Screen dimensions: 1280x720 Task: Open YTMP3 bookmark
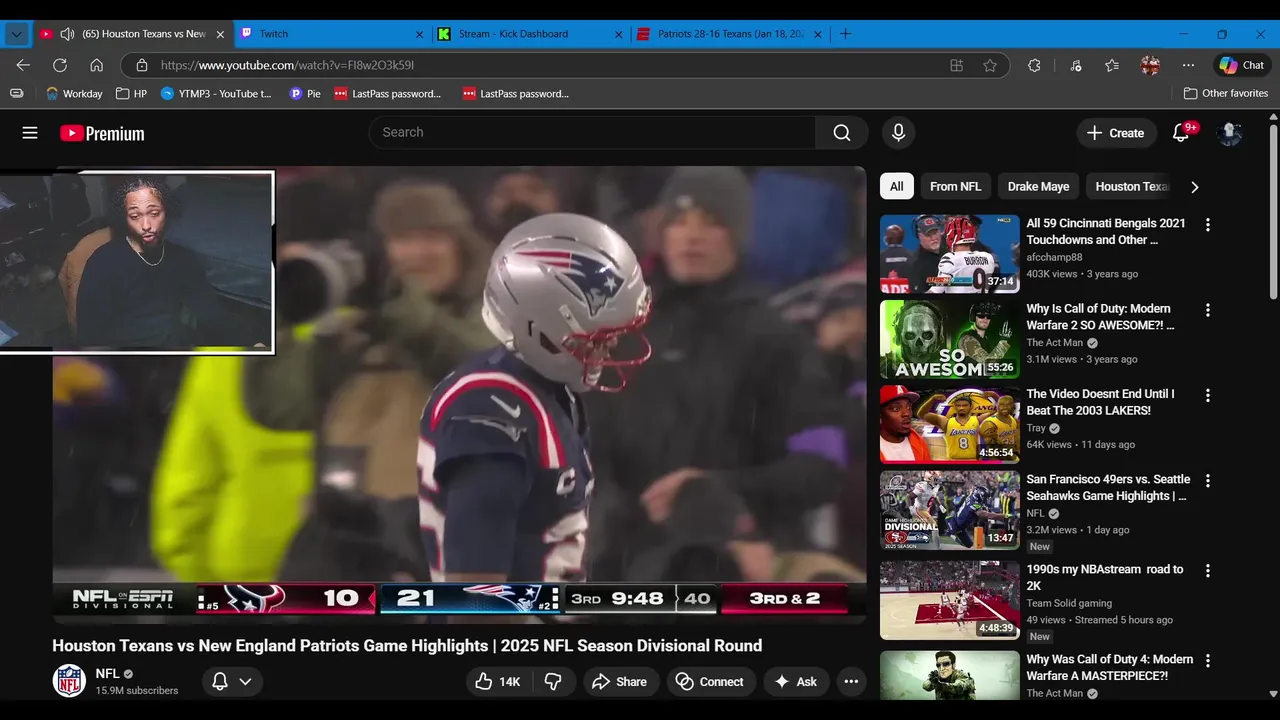(x=216, y=93)
